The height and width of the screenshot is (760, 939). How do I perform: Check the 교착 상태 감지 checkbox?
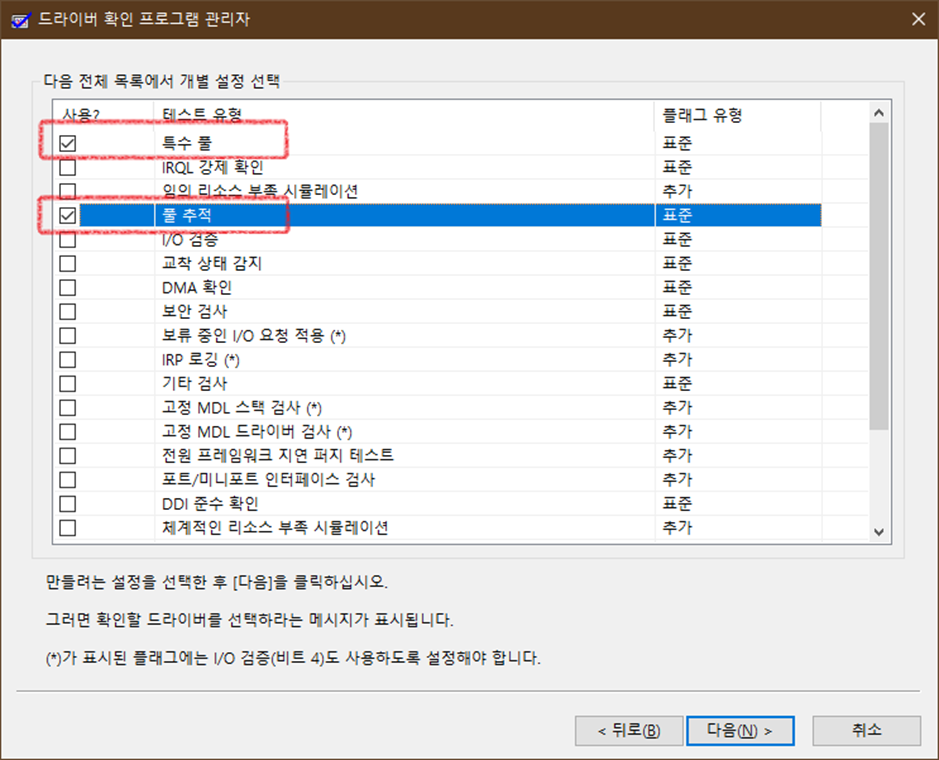pyautogui.click(x=68, y=264)
